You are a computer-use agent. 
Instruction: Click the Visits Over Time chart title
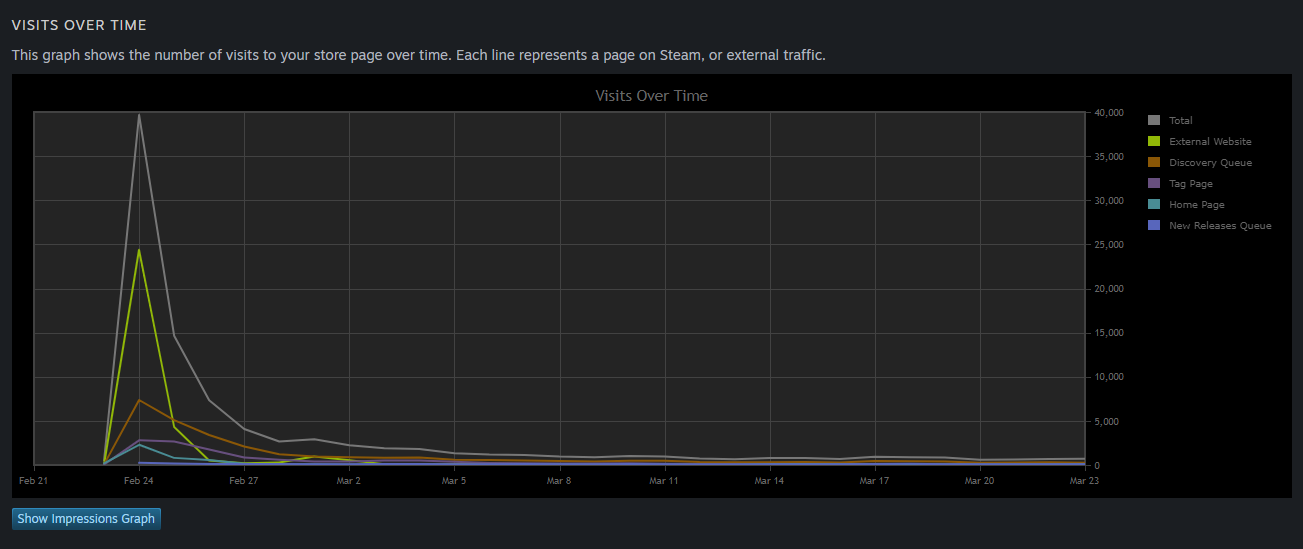[651, 96]
